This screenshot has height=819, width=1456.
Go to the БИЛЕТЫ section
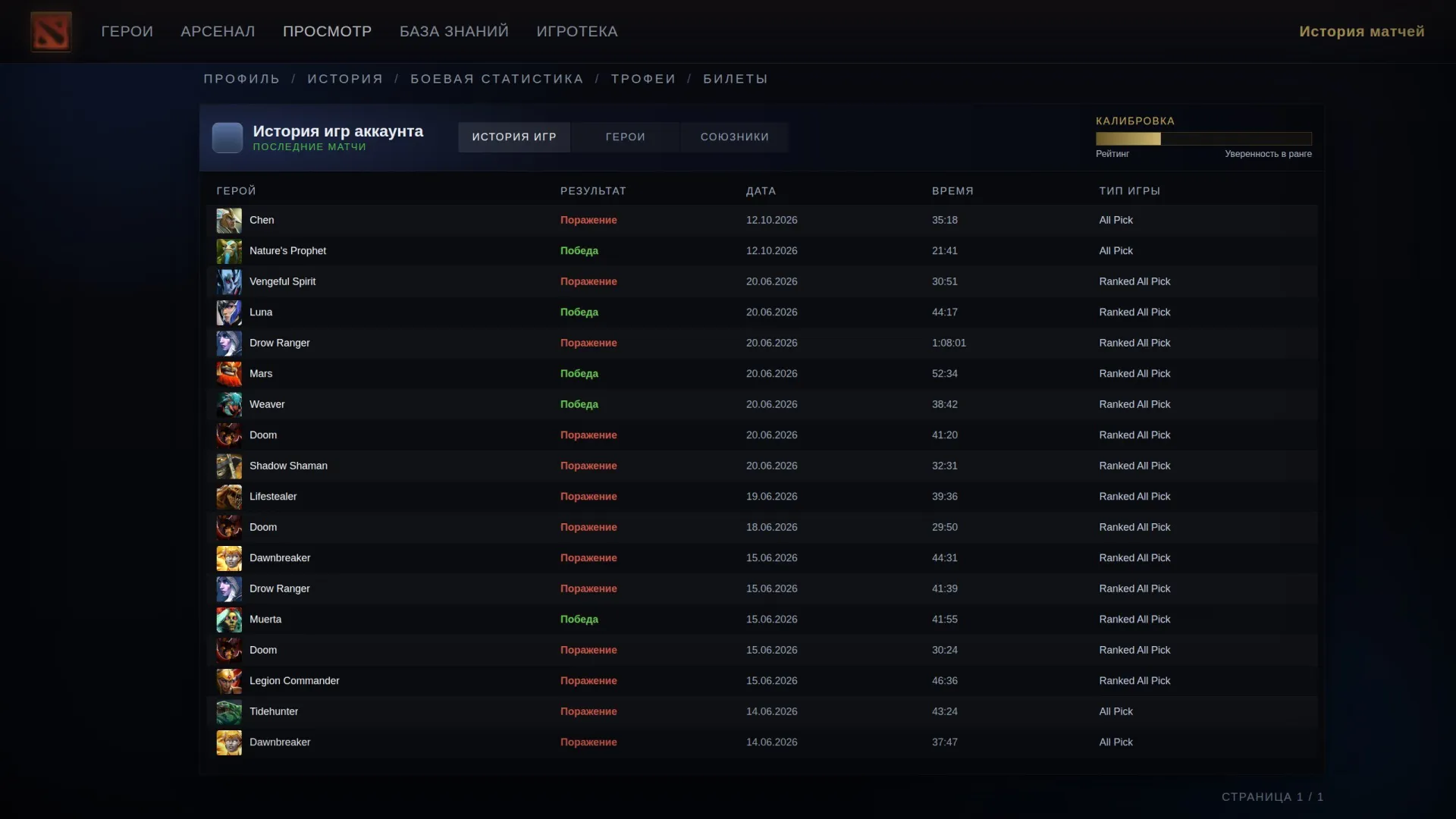tap(736, 79)
